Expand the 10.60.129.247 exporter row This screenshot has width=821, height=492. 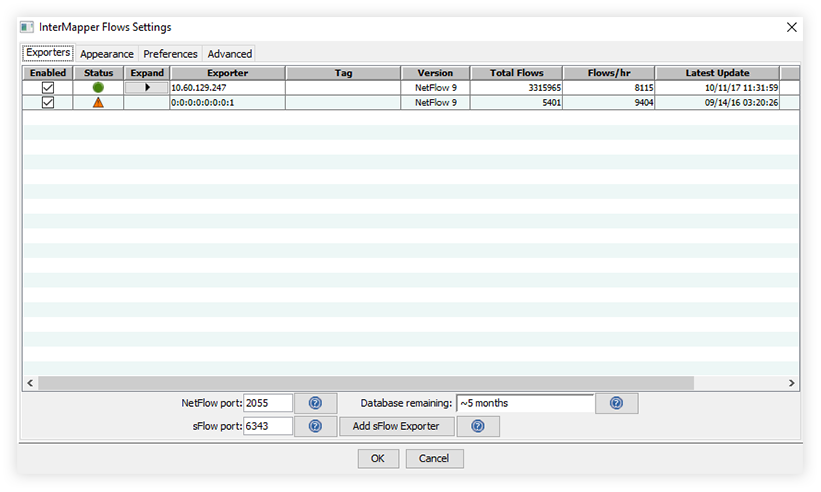(x=147, y=87)
